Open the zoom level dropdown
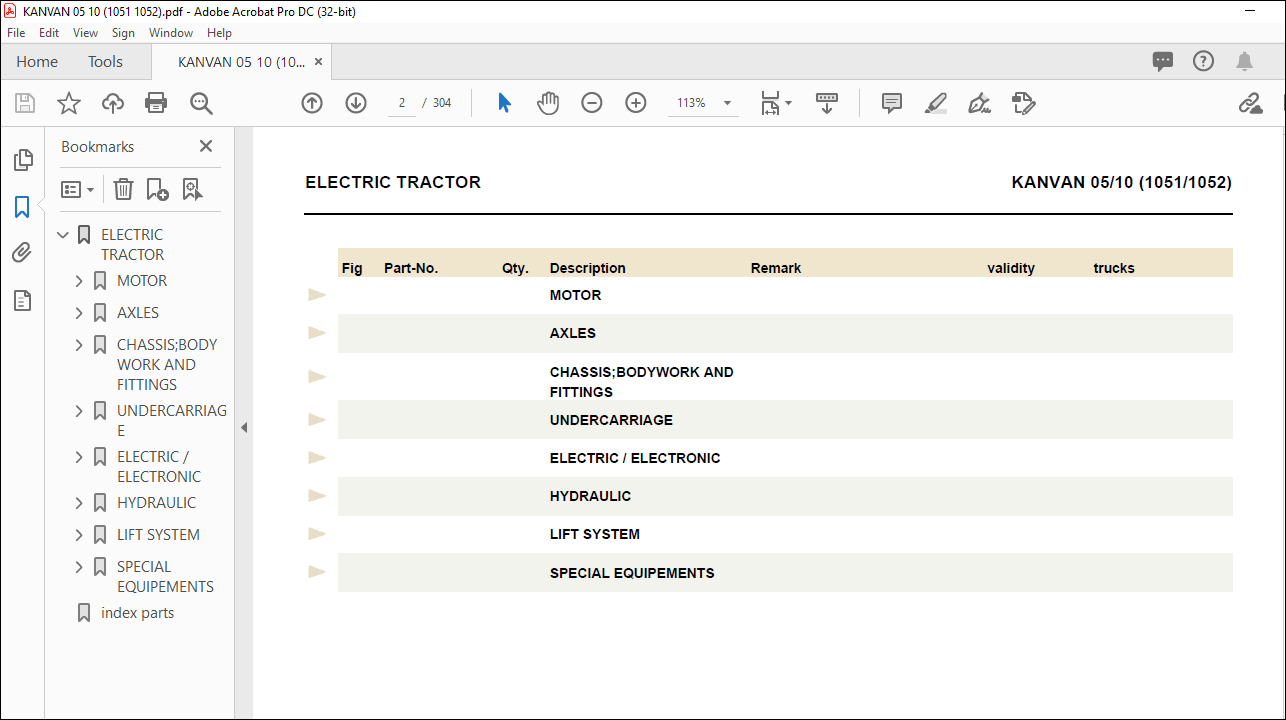This screenshot has height=720, width=1286. coord(727,103)
